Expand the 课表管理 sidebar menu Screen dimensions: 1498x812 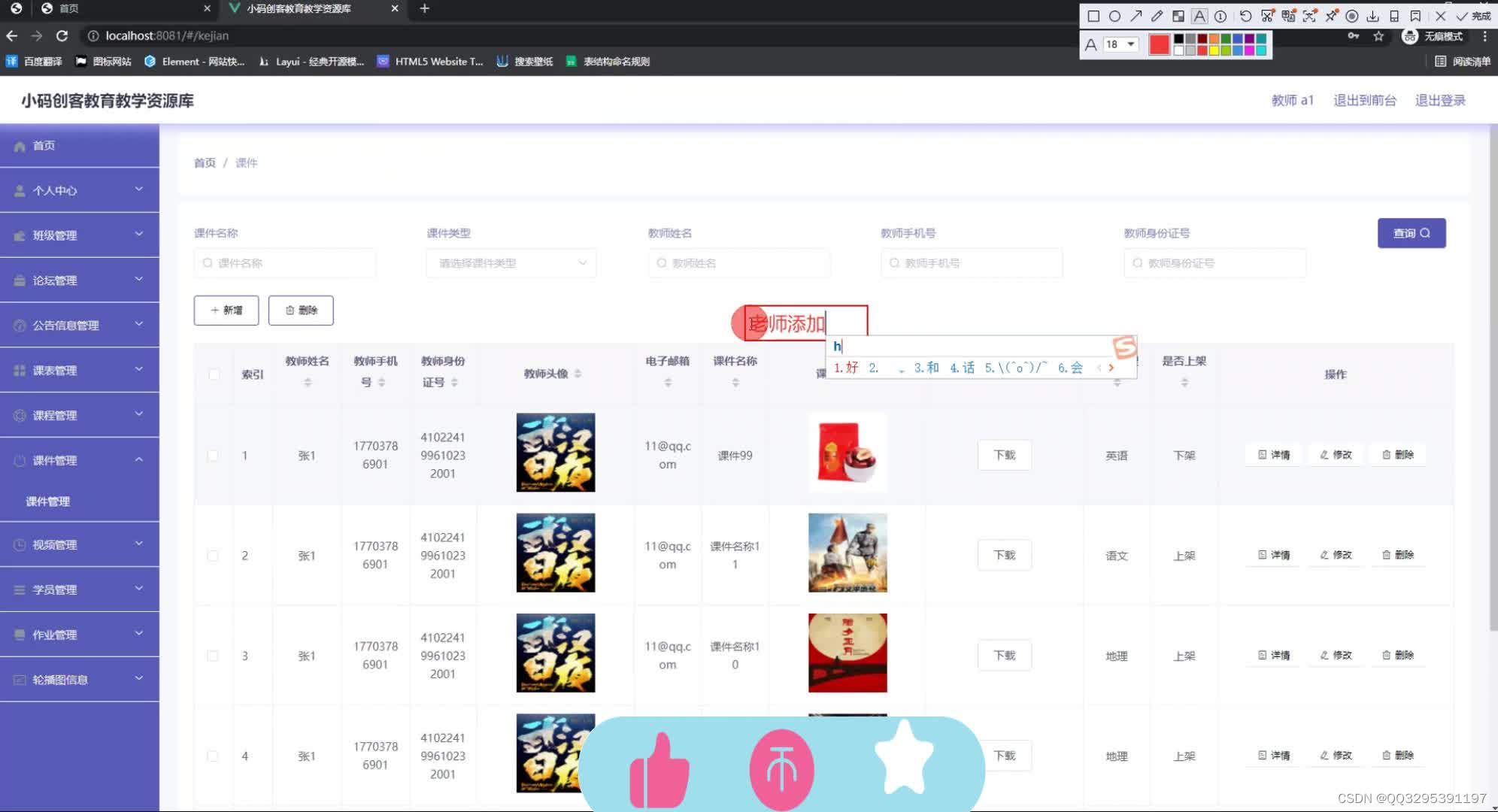point(79,371)
